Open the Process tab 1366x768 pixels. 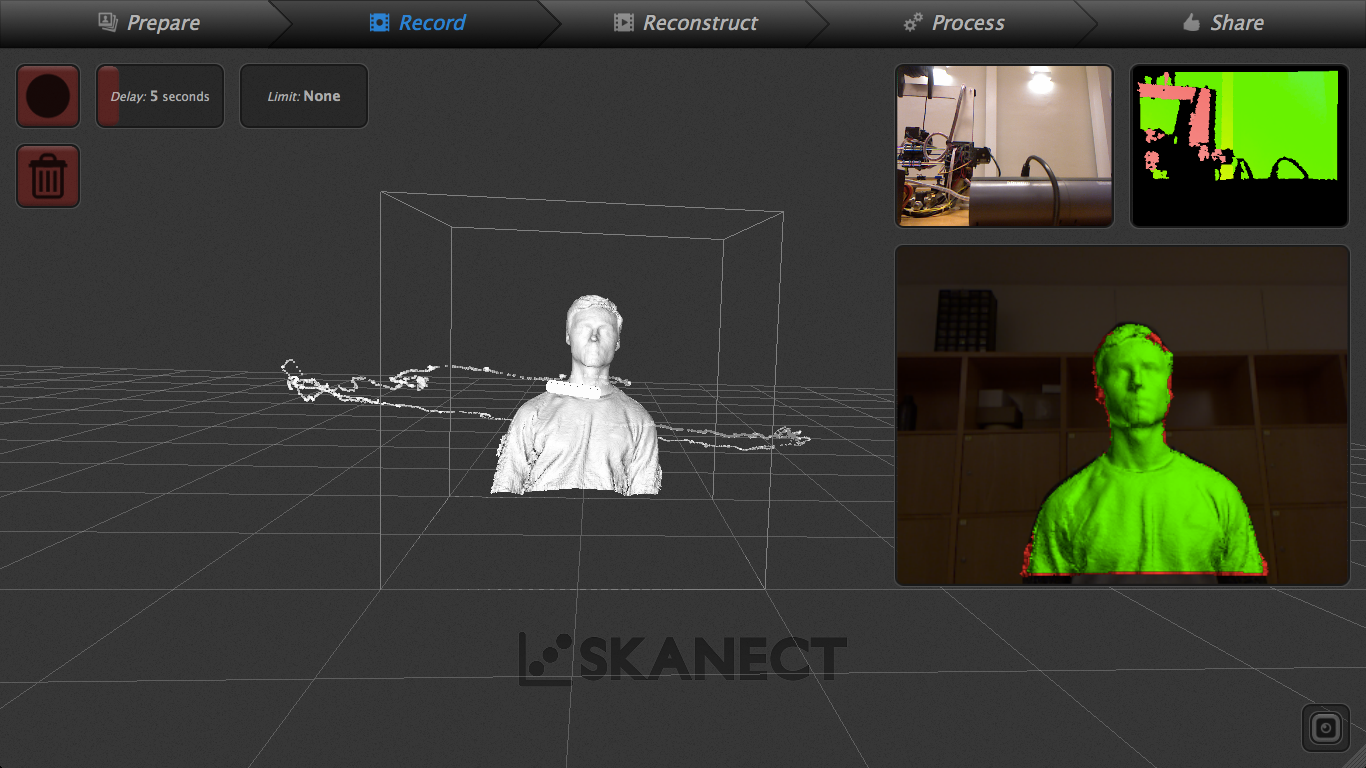pyautogui.click(x=953, y=23)
